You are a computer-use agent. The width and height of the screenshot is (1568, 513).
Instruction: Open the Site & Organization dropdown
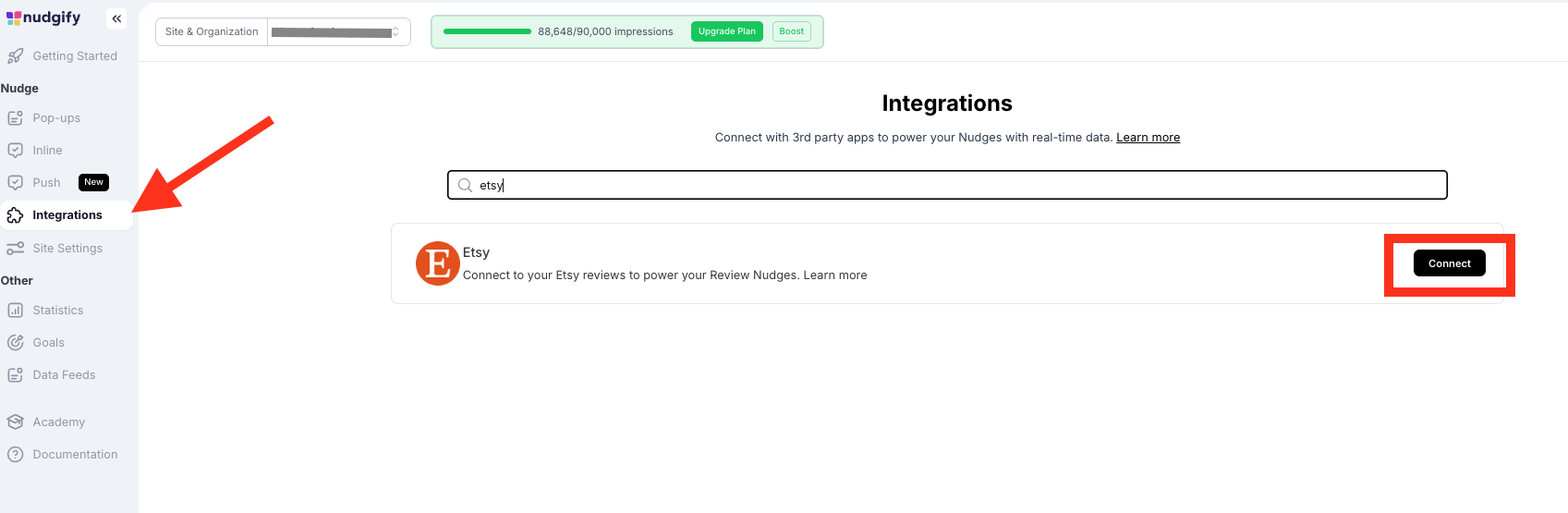339,31
